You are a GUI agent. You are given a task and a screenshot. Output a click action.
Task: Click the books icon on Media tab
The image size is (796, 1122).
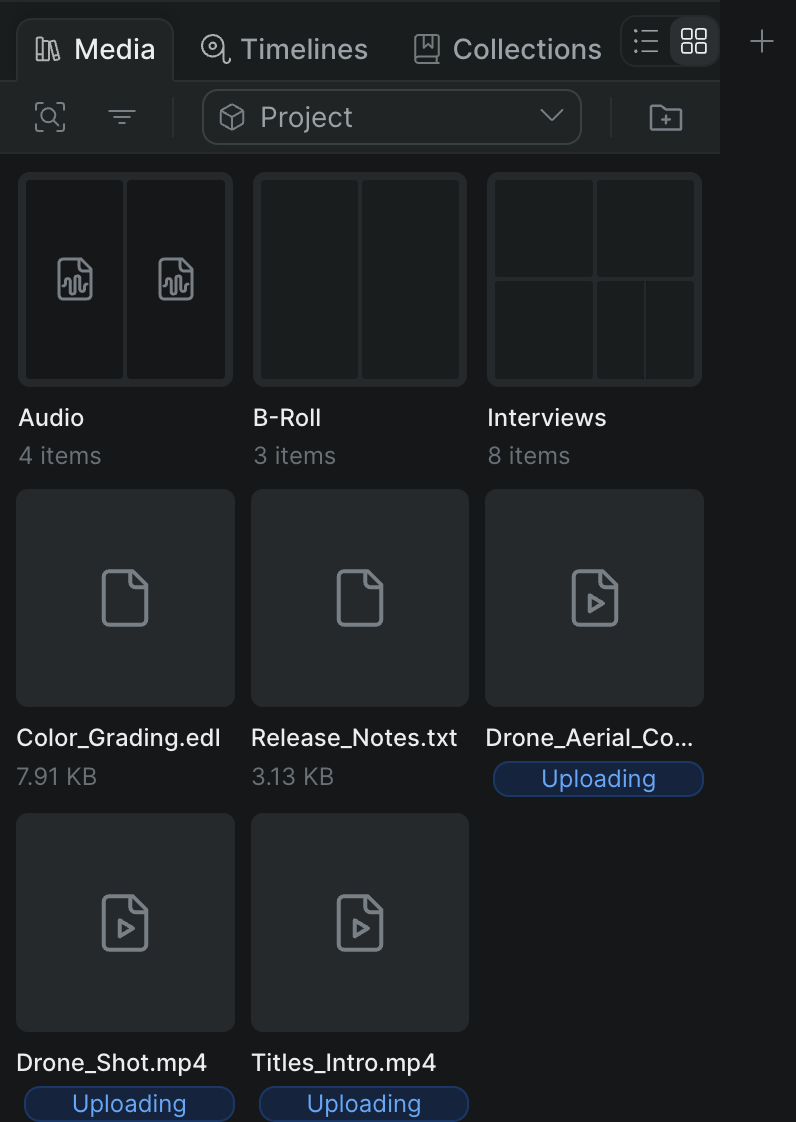click(x=48, y=49)
